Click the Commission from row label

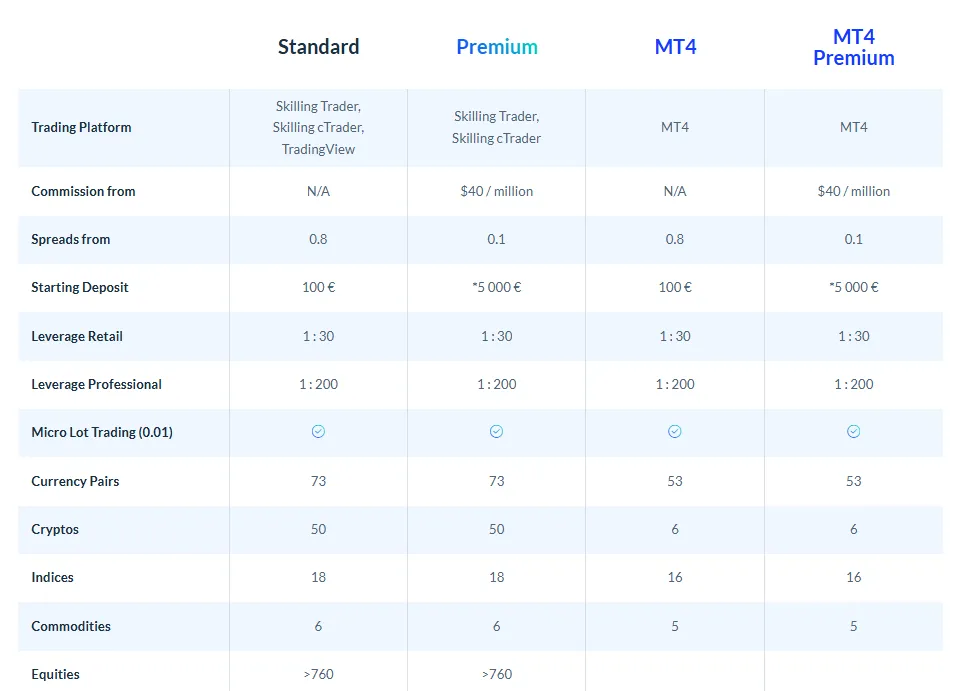[x=83, y=191]
